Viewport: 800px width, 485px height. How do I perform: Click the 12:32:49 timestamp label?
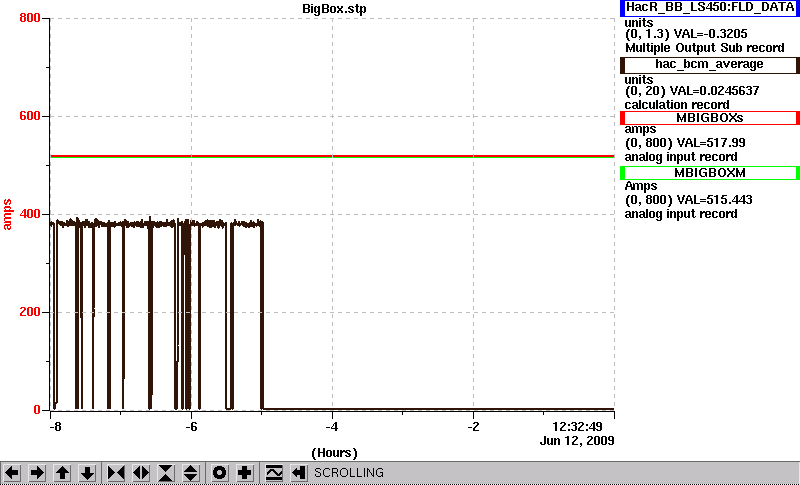[578, 426]
